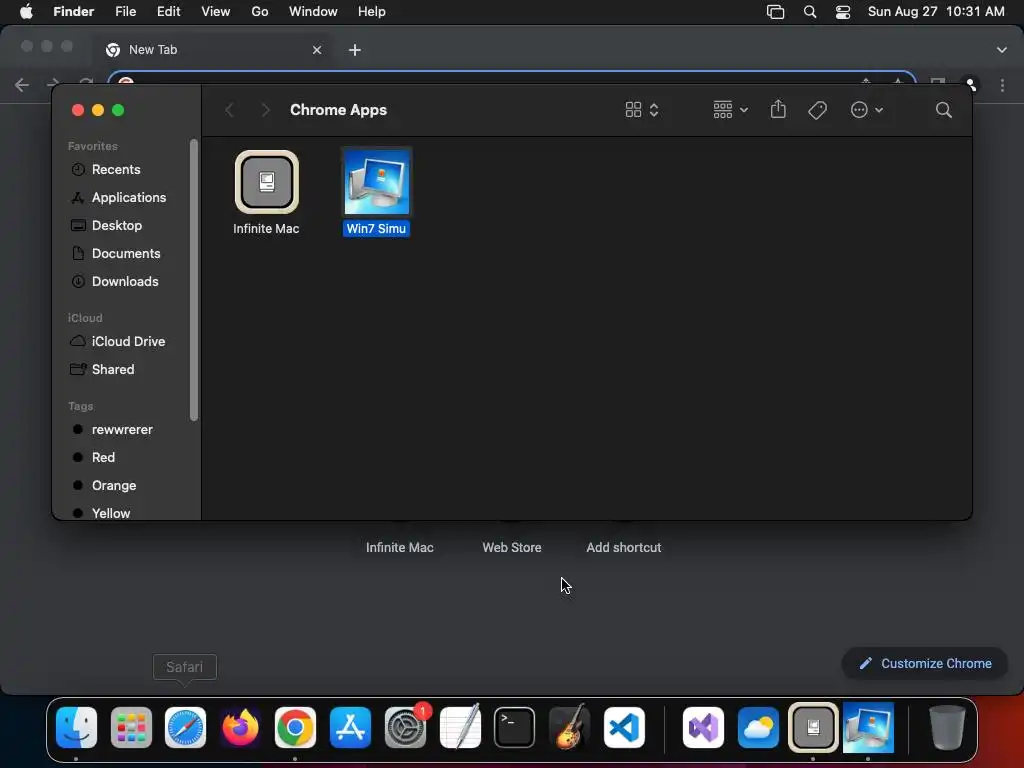Open Control Center from menu bar
Image resolution: width=1024 pixels, height=768 pixels.
click(x=843, y=12)
